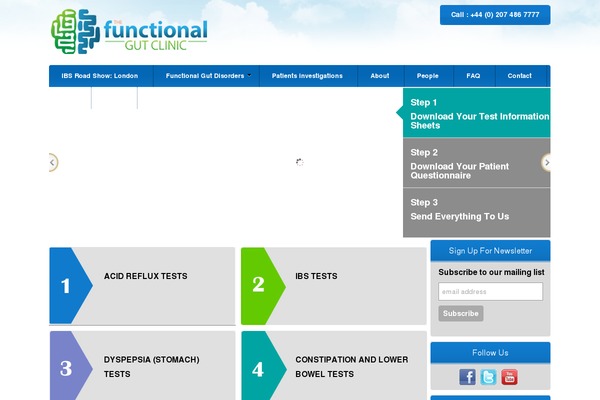Screen dimensions: 600x400
Task: Open Dyspepsia (Stomach) Tests link
Action: 152,367
